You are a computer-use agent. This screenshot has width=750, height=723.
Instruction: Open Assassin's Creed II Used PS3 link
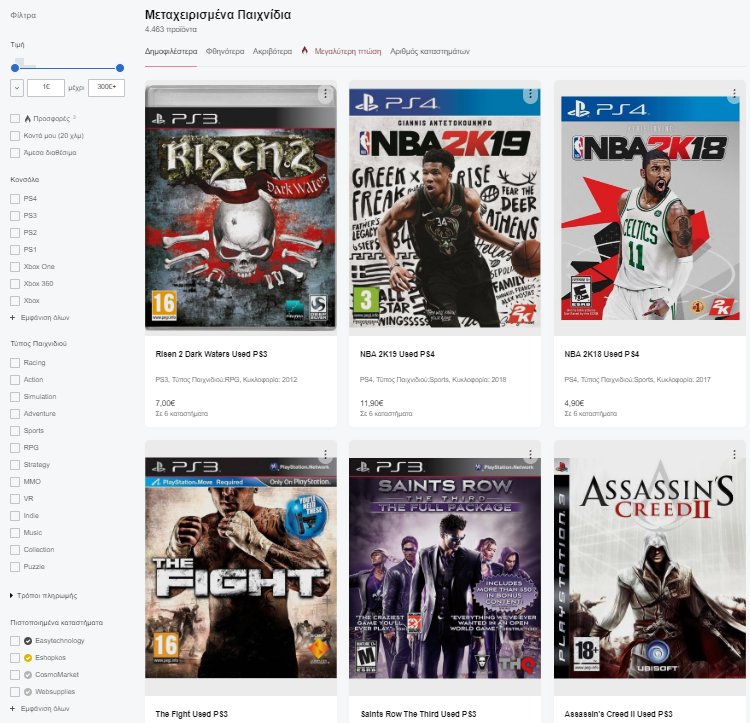point(618,714)
